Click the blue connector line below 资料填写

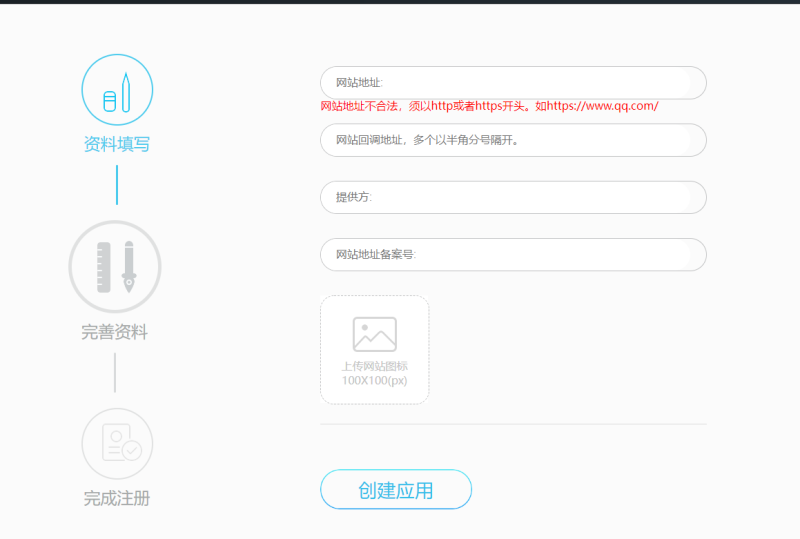(117, 185)
